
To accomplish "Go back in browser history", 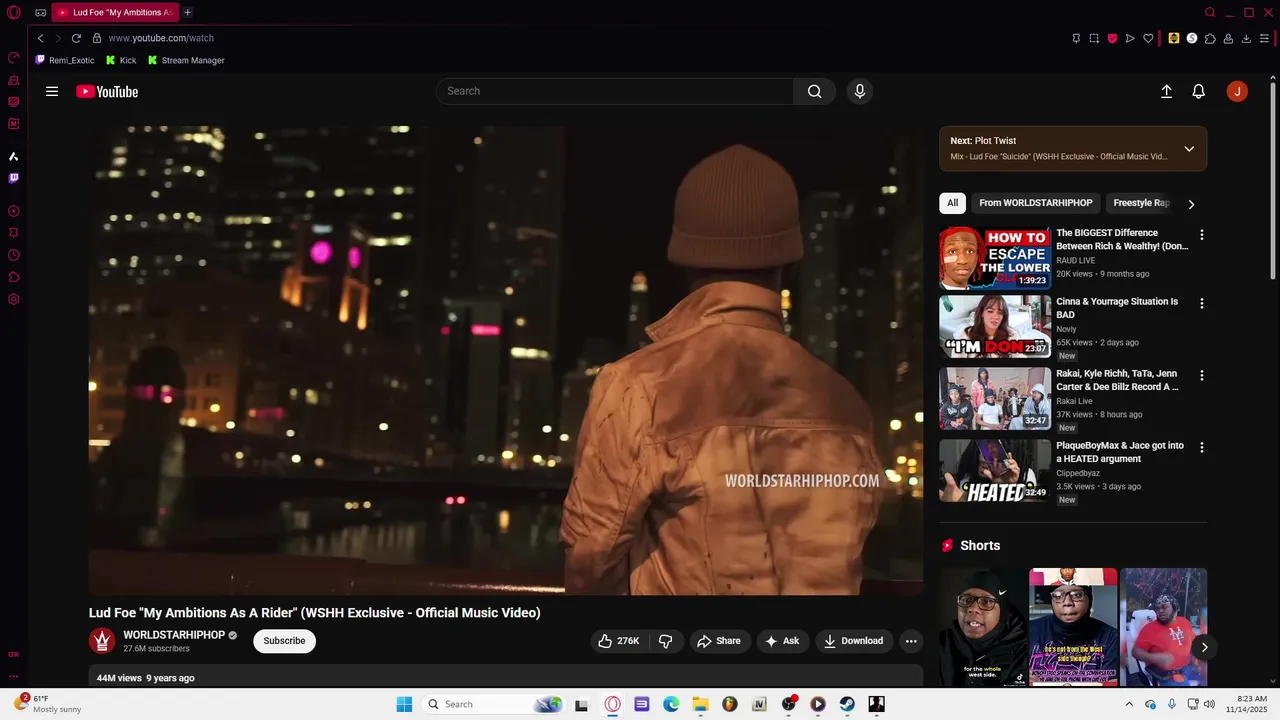I will pos(40,38).
